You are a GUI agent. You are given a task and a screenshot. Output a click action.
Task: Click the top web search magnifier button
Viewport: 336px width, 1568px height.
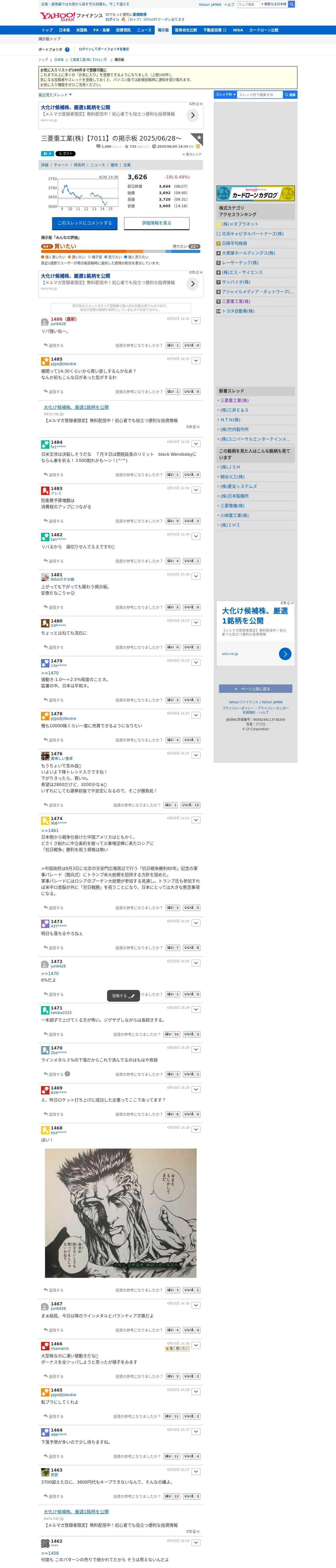(292, 4)
